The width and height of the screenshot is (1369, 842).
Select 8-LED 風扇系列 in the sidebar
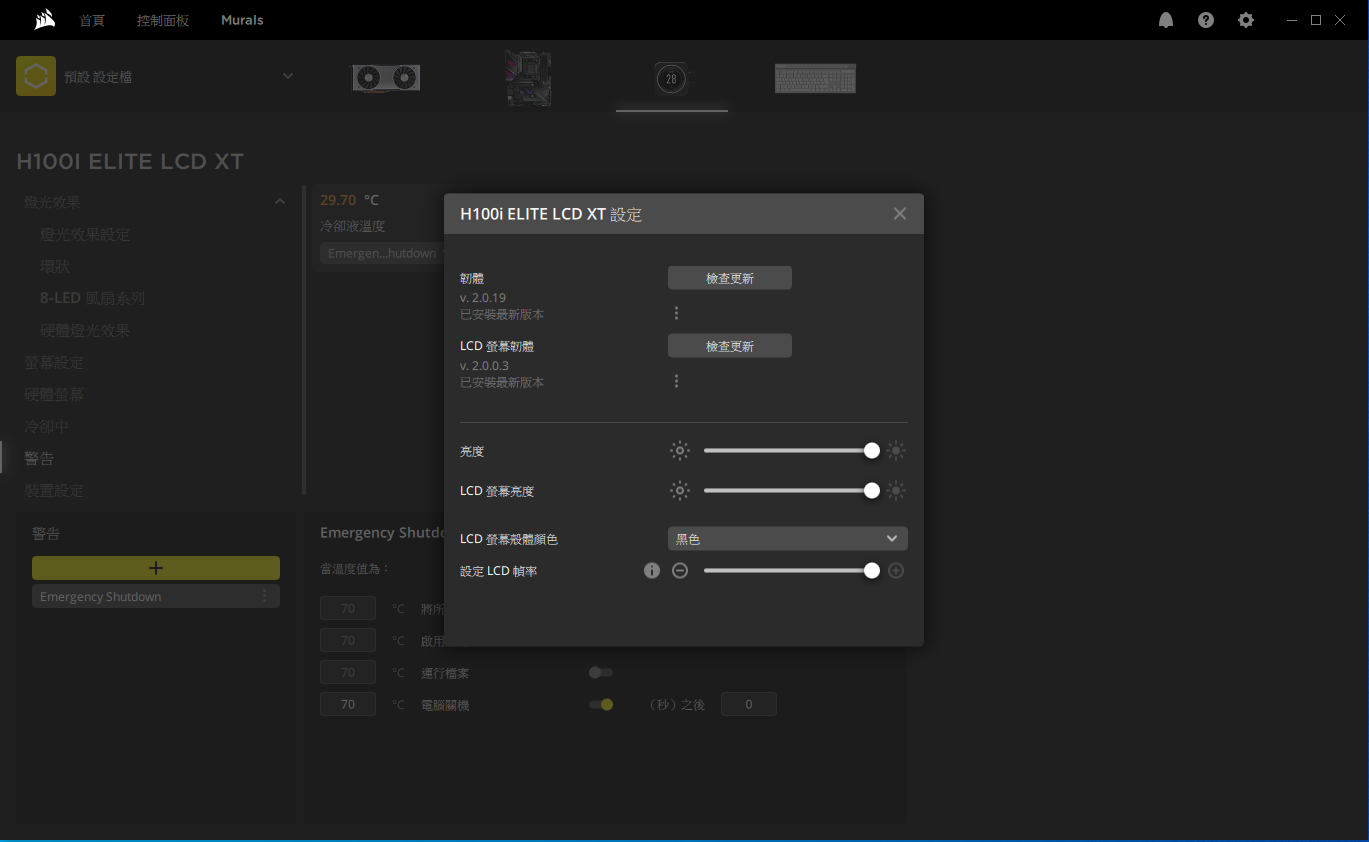tap(92, 298)
